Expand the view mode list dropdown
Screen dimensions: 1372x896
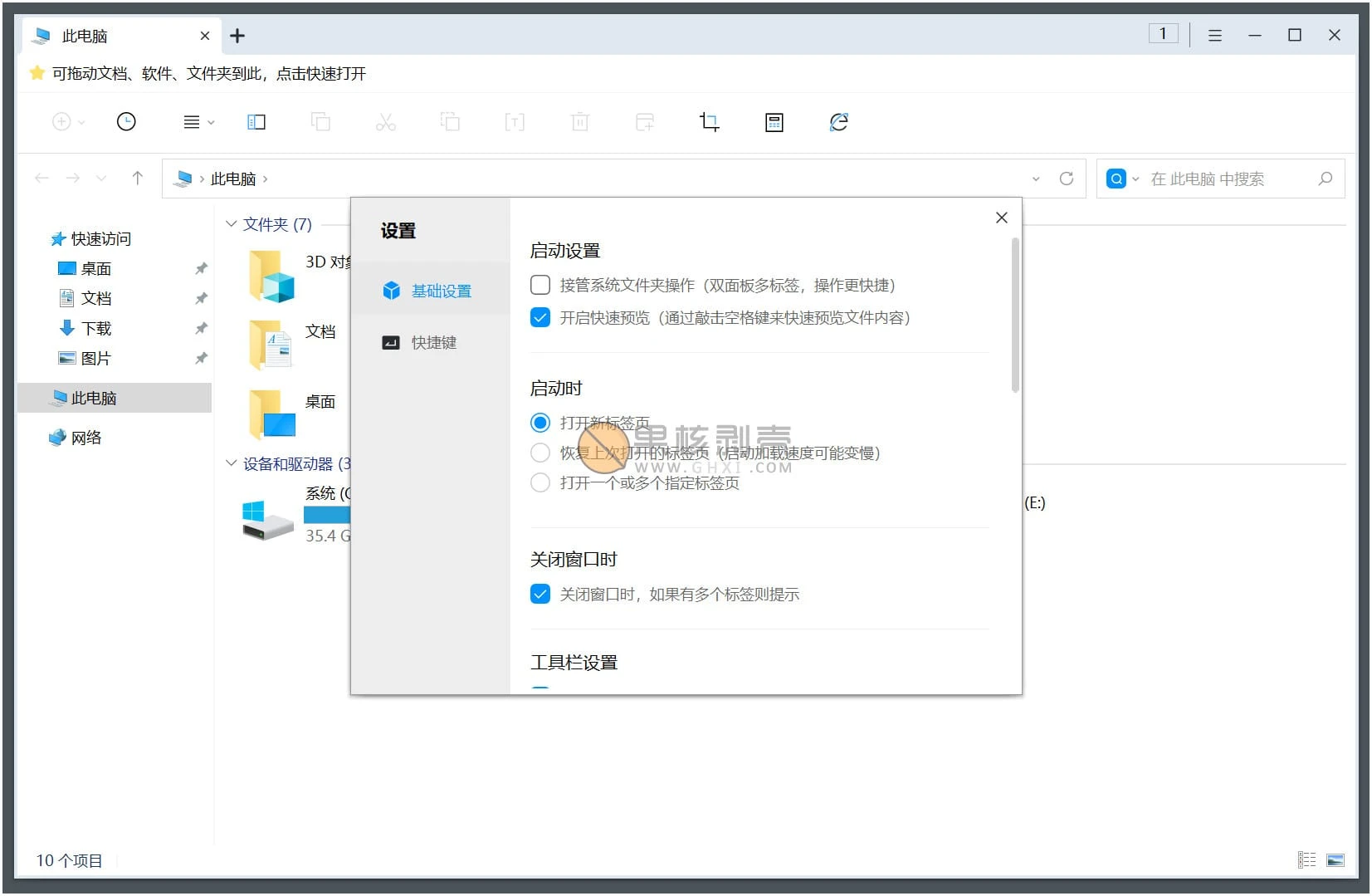tap(198, 122)
